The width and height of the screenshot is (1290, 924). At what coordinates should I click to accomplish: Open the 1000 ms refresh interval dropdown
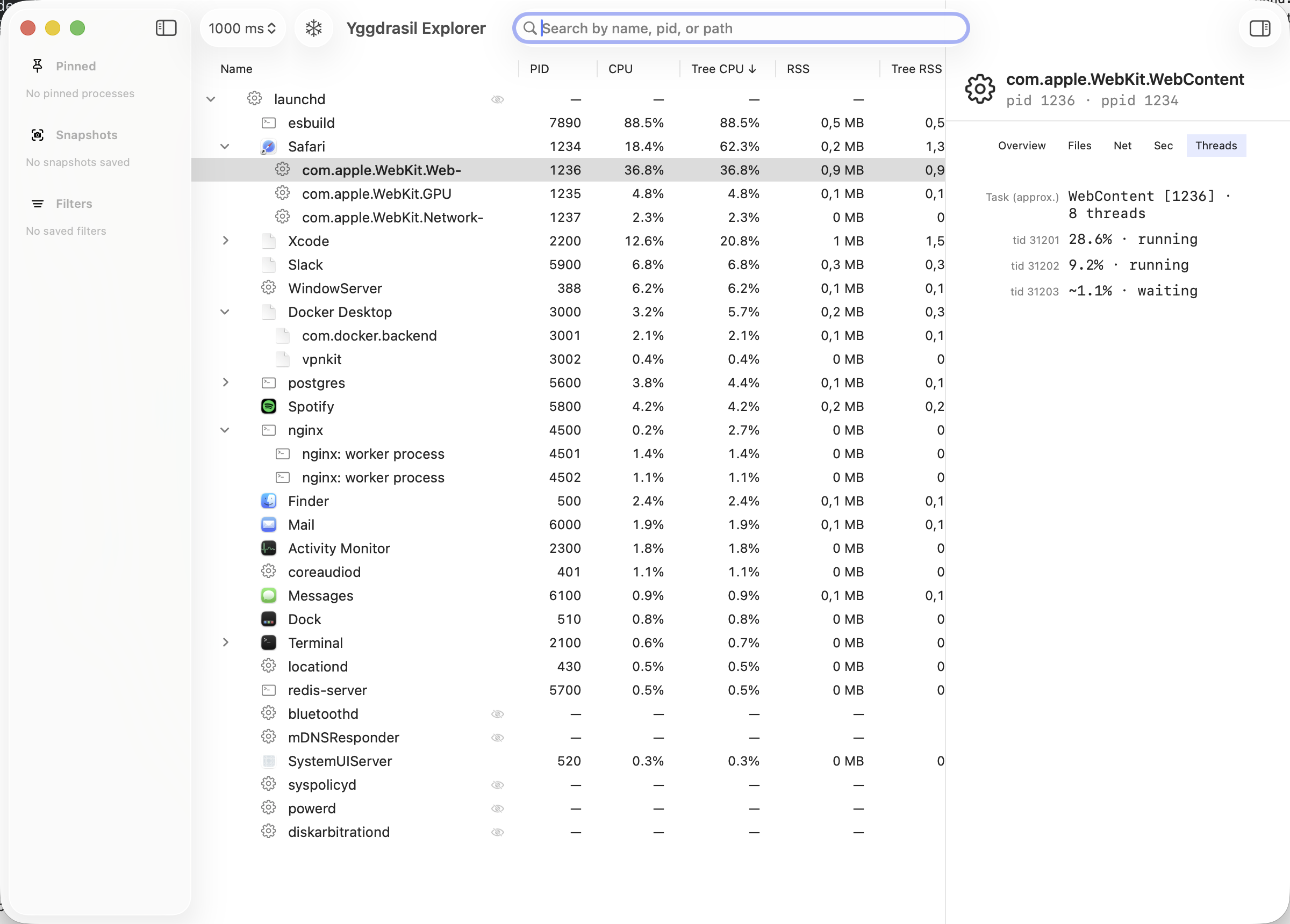tap(242, 28)
